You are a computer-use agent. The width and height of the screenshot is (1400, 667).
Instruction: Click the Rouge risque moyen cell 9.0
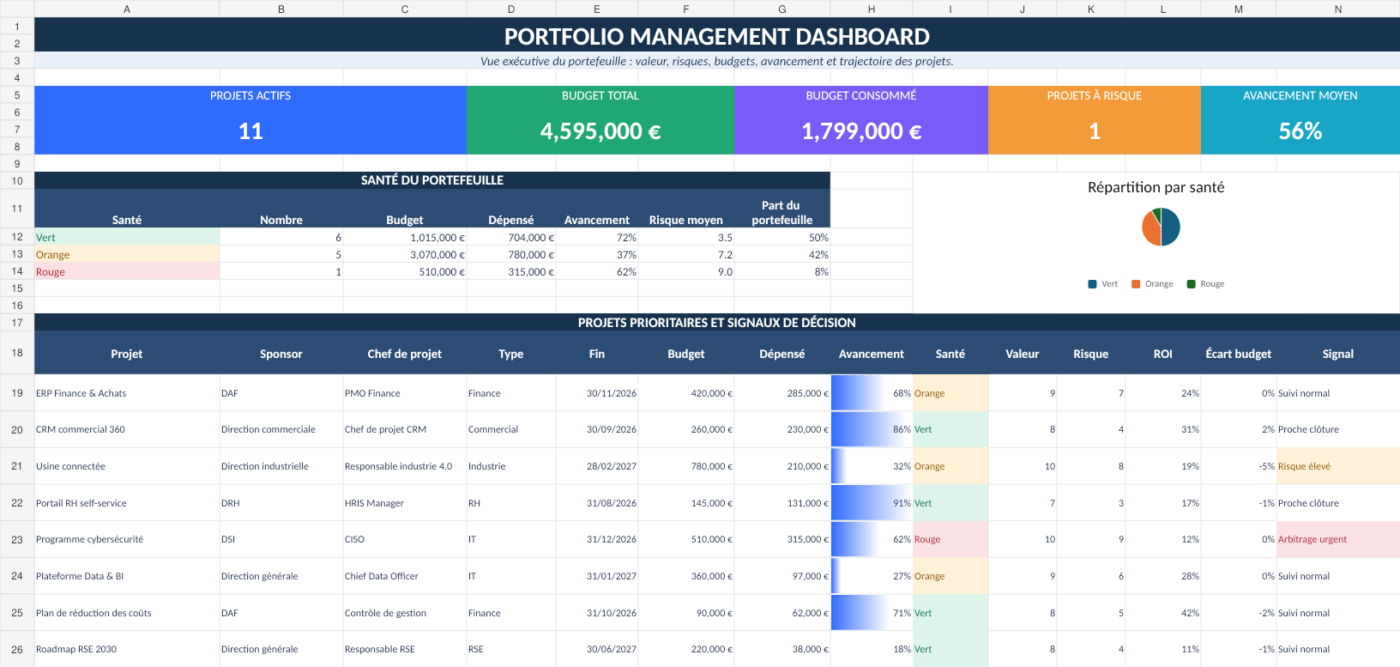[686, 271]
